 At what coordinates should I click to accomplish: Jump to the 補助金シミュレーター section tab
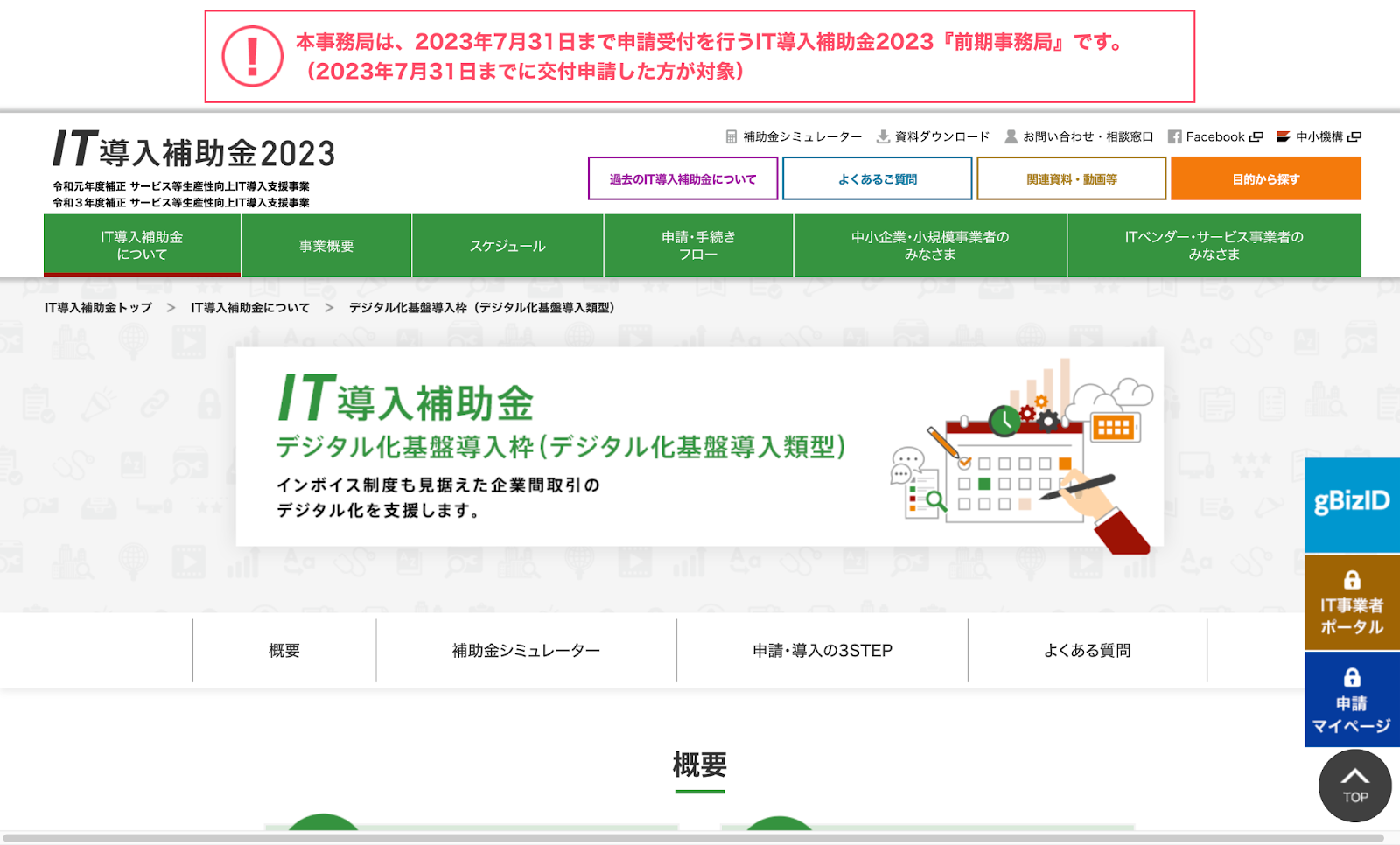(526, 650)
